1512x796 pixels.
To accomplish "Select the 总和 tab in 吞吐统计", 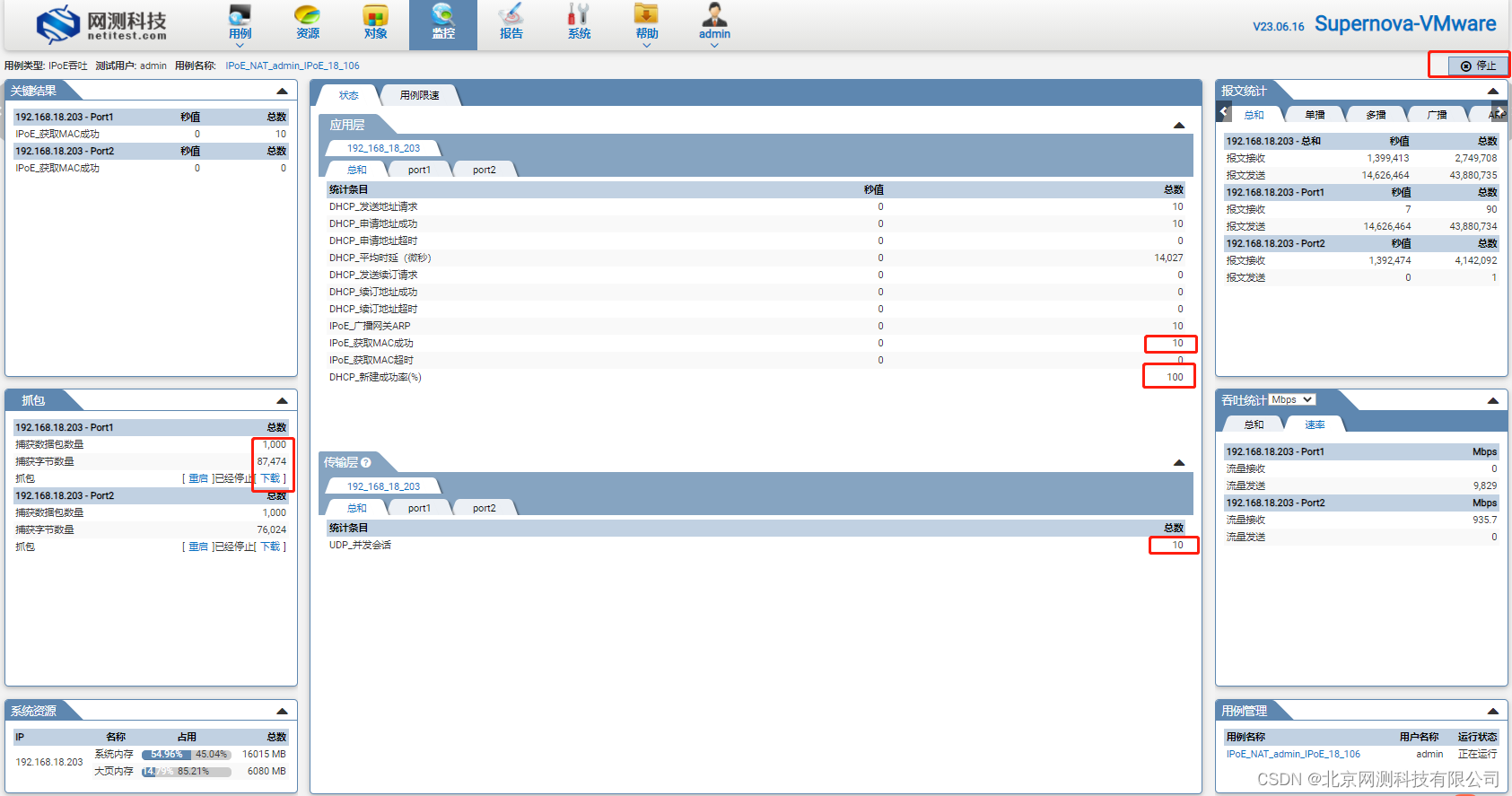I will coord(1254,424).
